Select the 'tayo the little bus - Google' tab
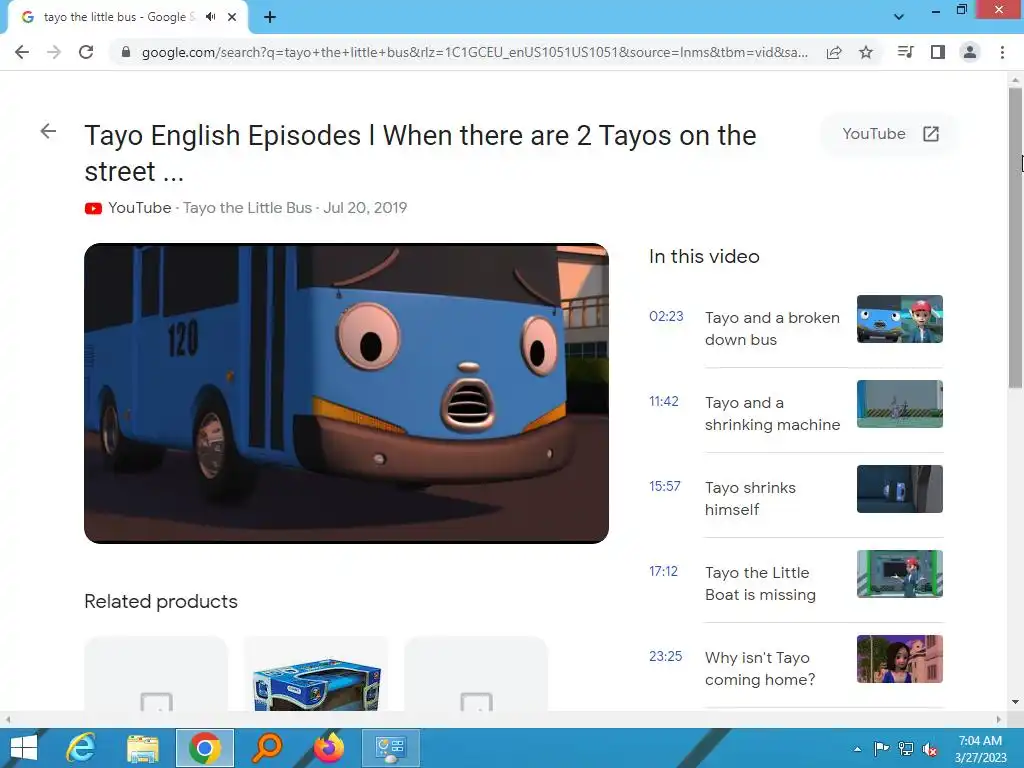 [x=120, y=17]
